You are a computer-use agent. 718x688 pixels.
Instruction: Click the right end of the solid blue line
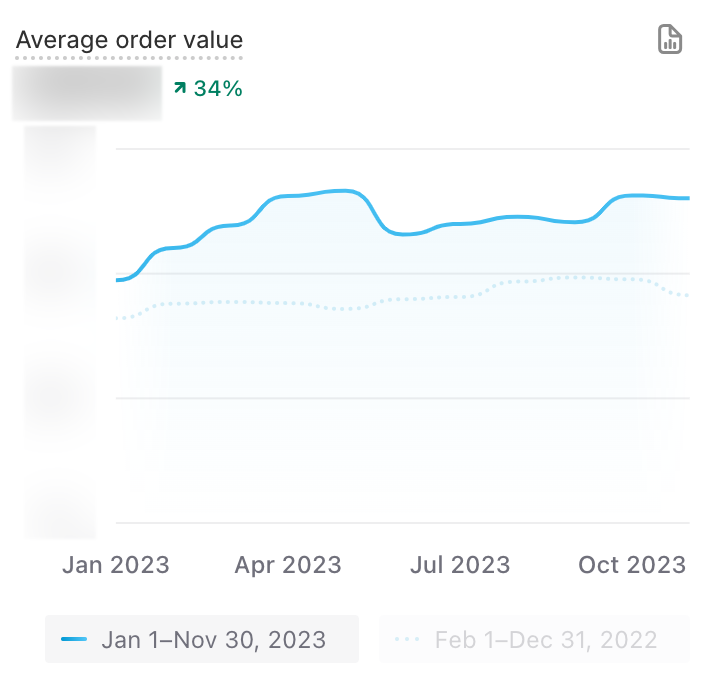click(688, 198)
